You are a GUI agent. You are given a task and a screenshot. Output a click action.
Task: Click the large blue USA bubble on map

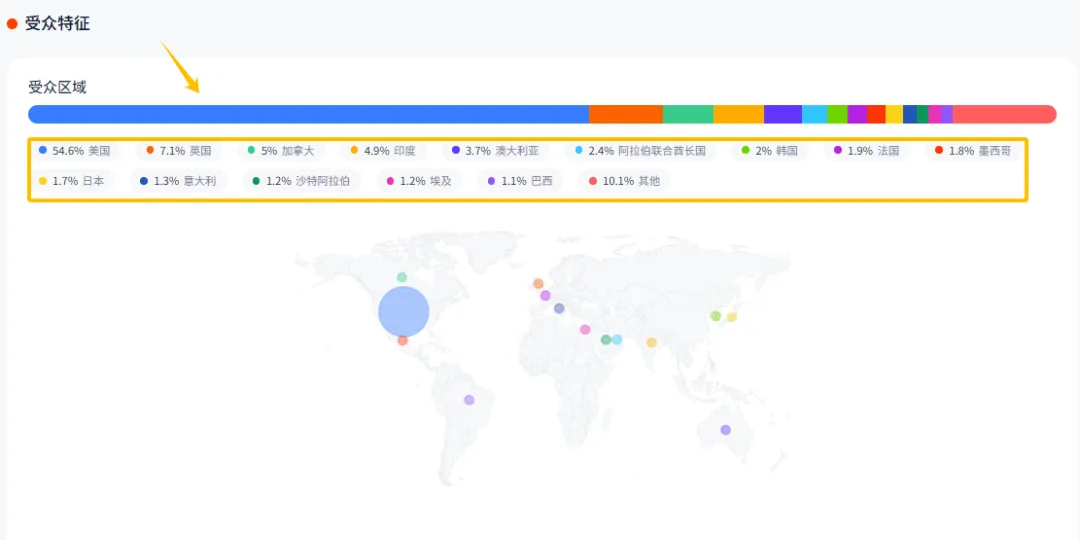403,311
